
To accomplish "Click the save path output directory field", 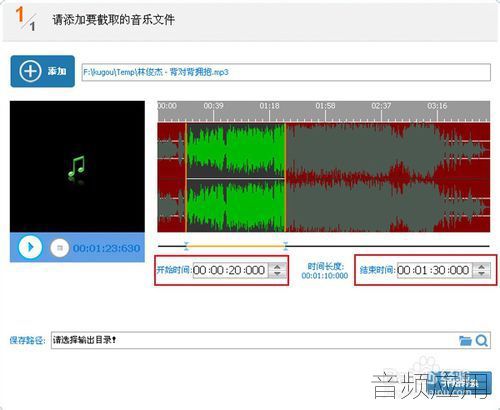I will click(271, 340).
